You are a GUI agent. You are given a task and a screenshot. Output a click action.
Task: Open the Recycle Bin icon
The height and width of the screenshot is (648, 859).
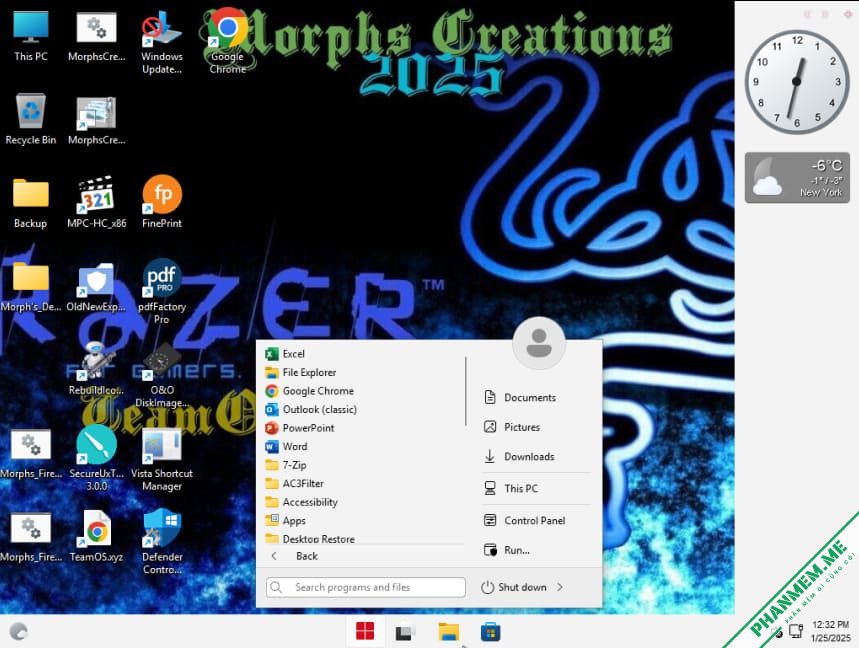pos(31,119)
